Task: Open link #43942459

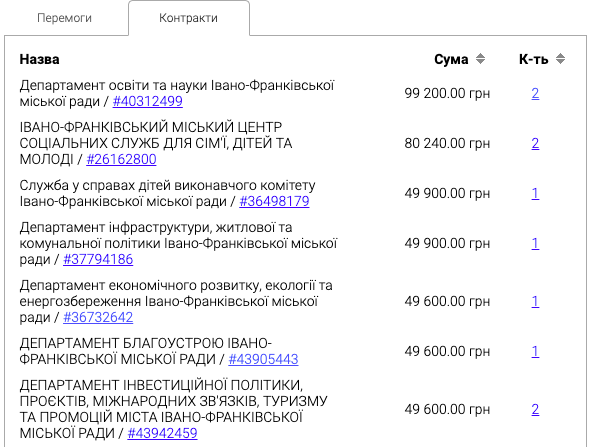Action: coord(162,433)
